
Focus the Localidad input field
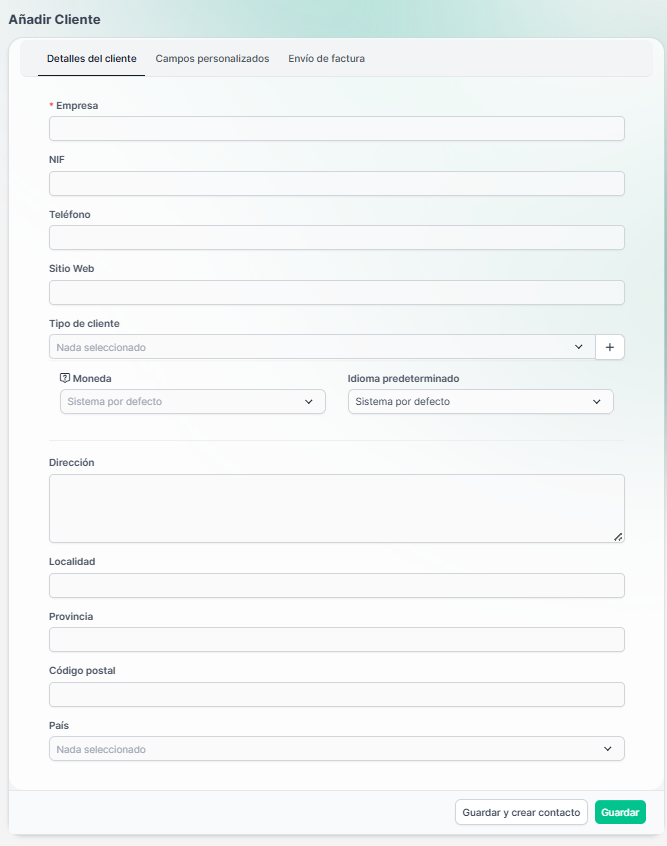pyautogui.click(x=336, y=586)
